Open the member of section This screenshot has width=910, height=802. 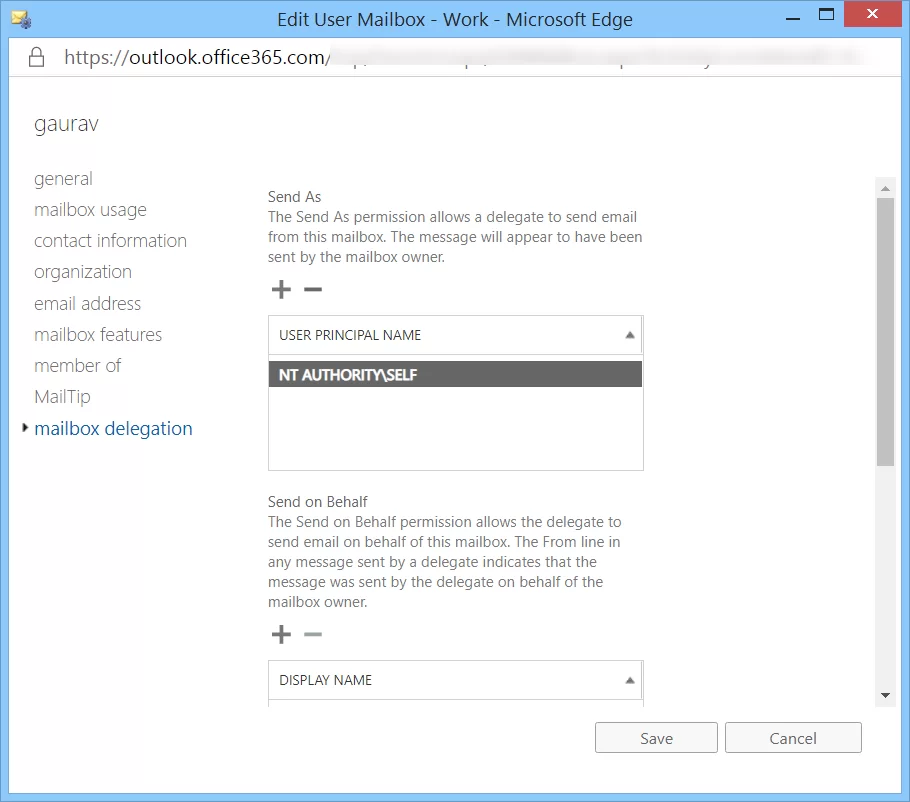click(77, 366)
